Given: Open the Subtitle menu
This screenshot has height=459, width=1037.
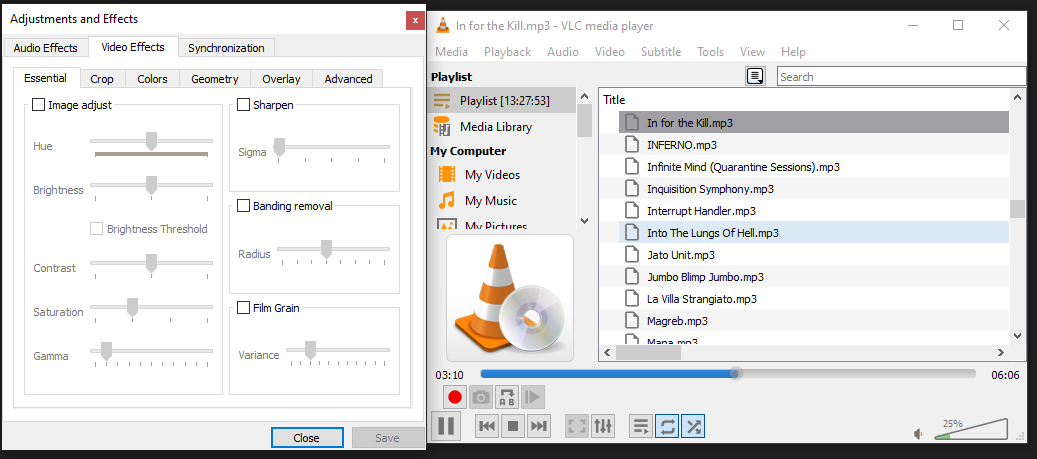Looking at the screenshot, I should (661, 52).
